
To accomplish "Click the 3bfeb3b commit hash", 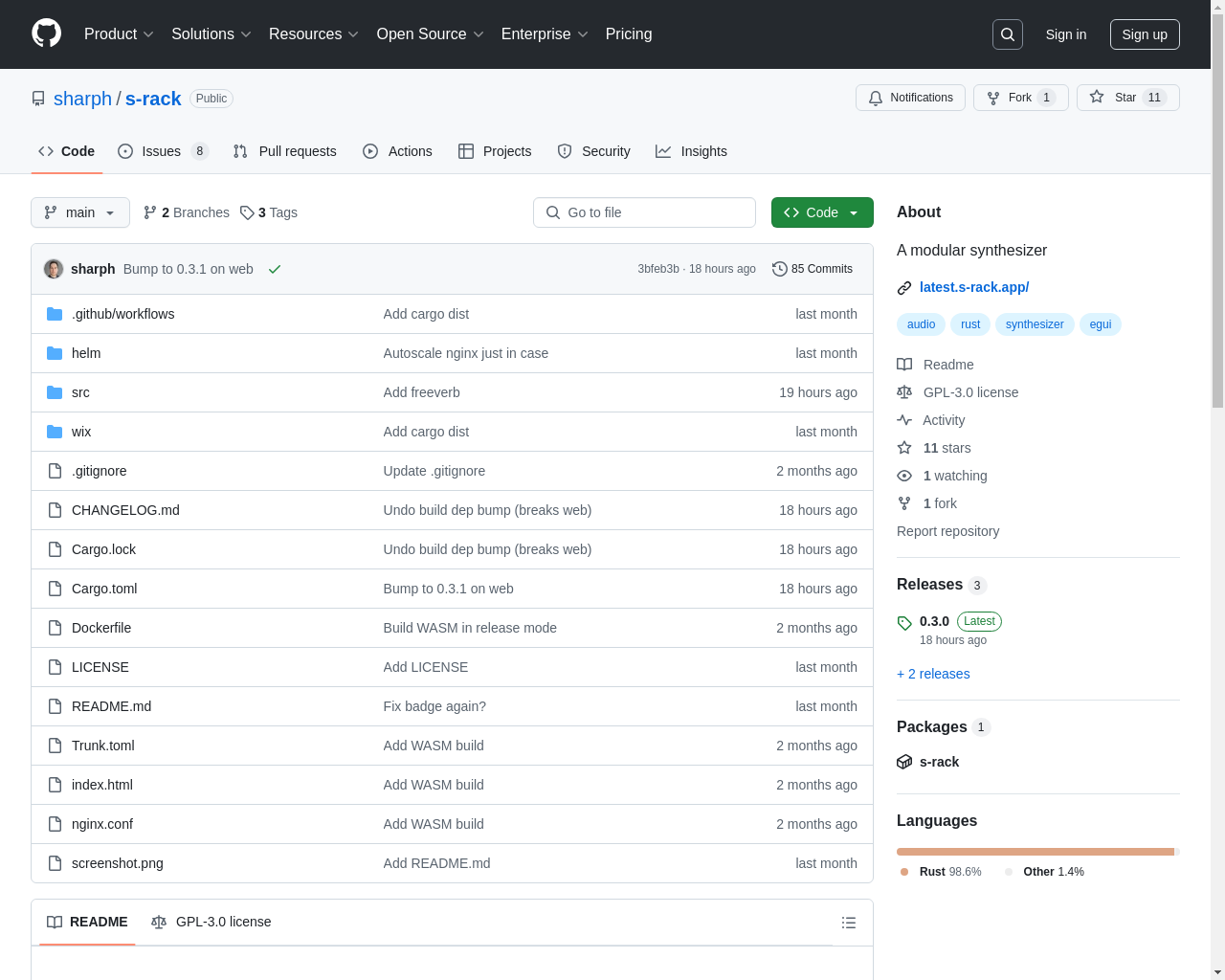I will pyautogui.click(x=658, y=269).
